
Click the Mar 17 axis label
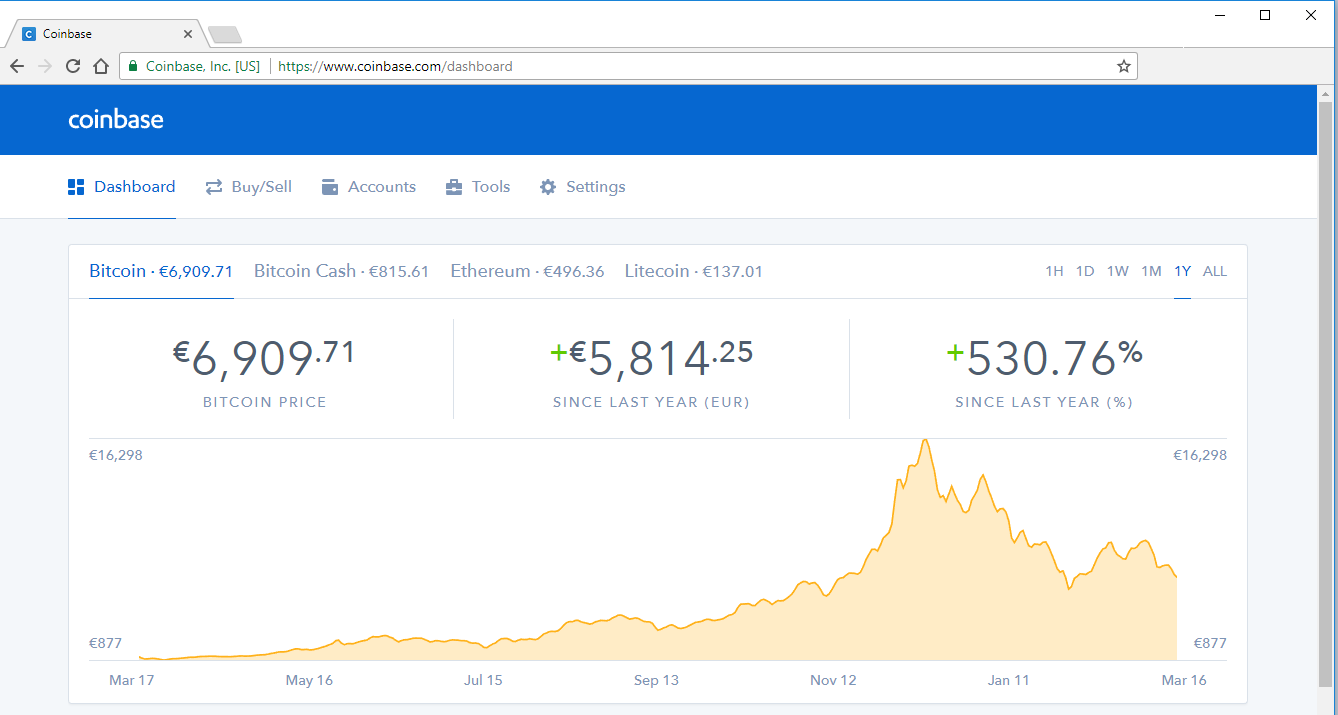tap(131, 680)
